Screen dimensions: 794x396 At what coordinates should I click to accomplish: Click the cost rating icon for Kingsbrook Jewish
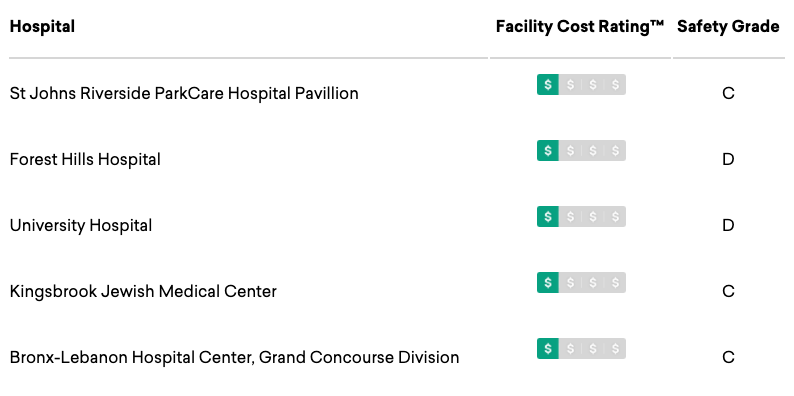coord(581,283)
